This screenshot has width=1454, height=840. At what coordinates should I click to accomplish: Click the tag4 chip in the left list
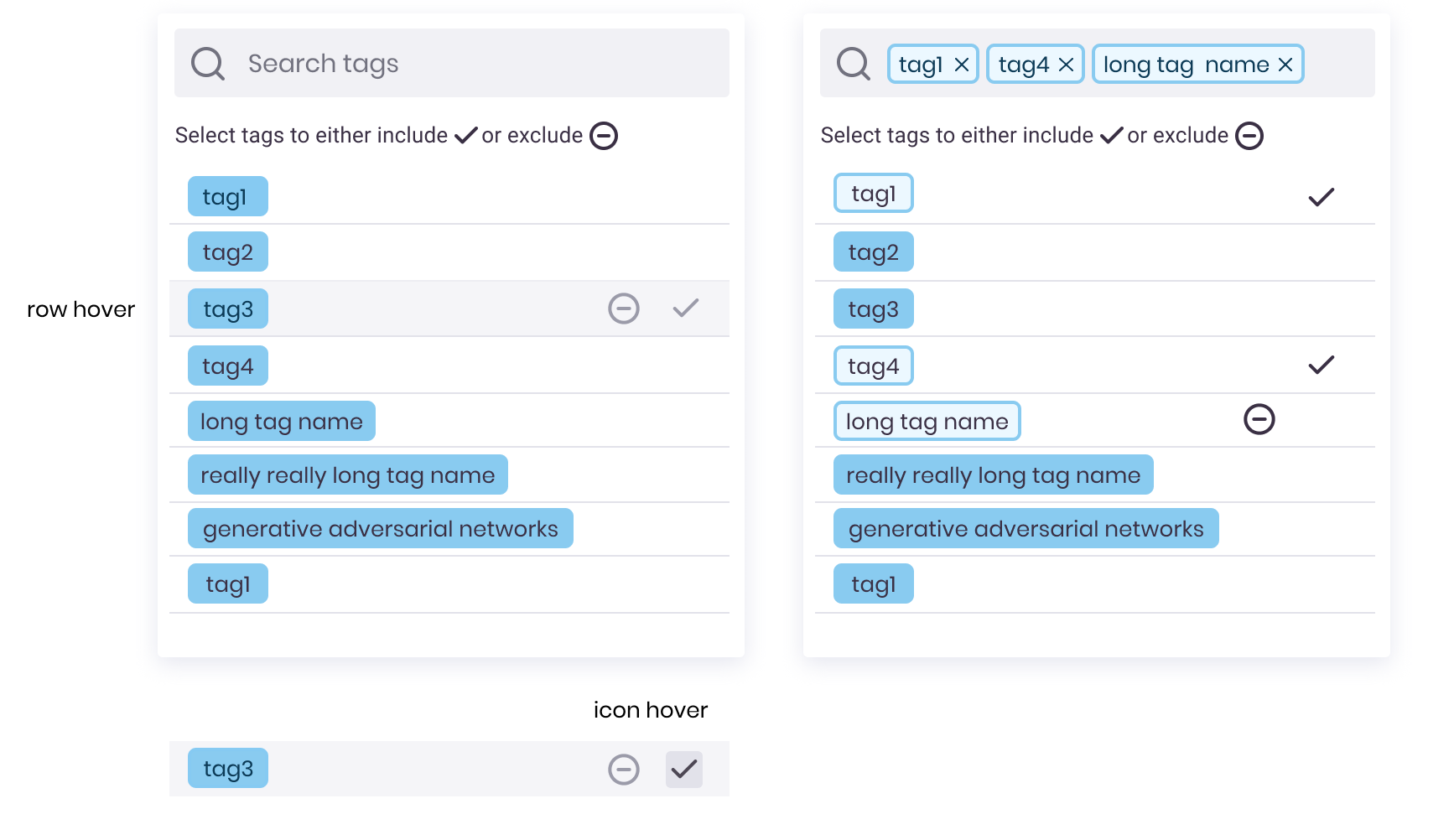point(227,365)
